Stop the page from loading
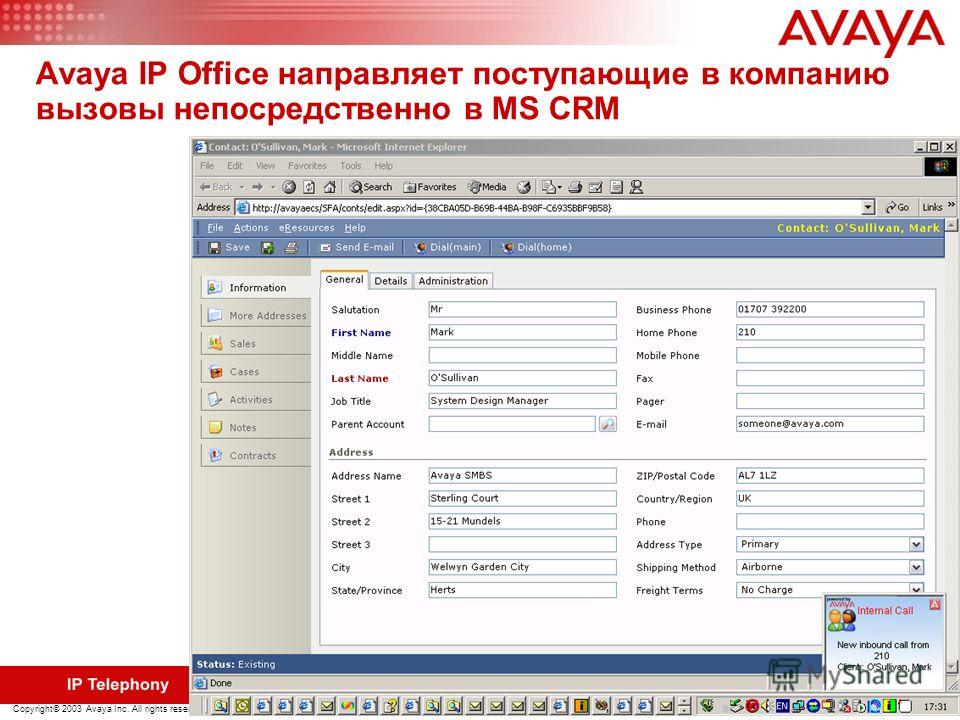Image resolution: width=960 pixels, height=720 pixels. (289, 187)
